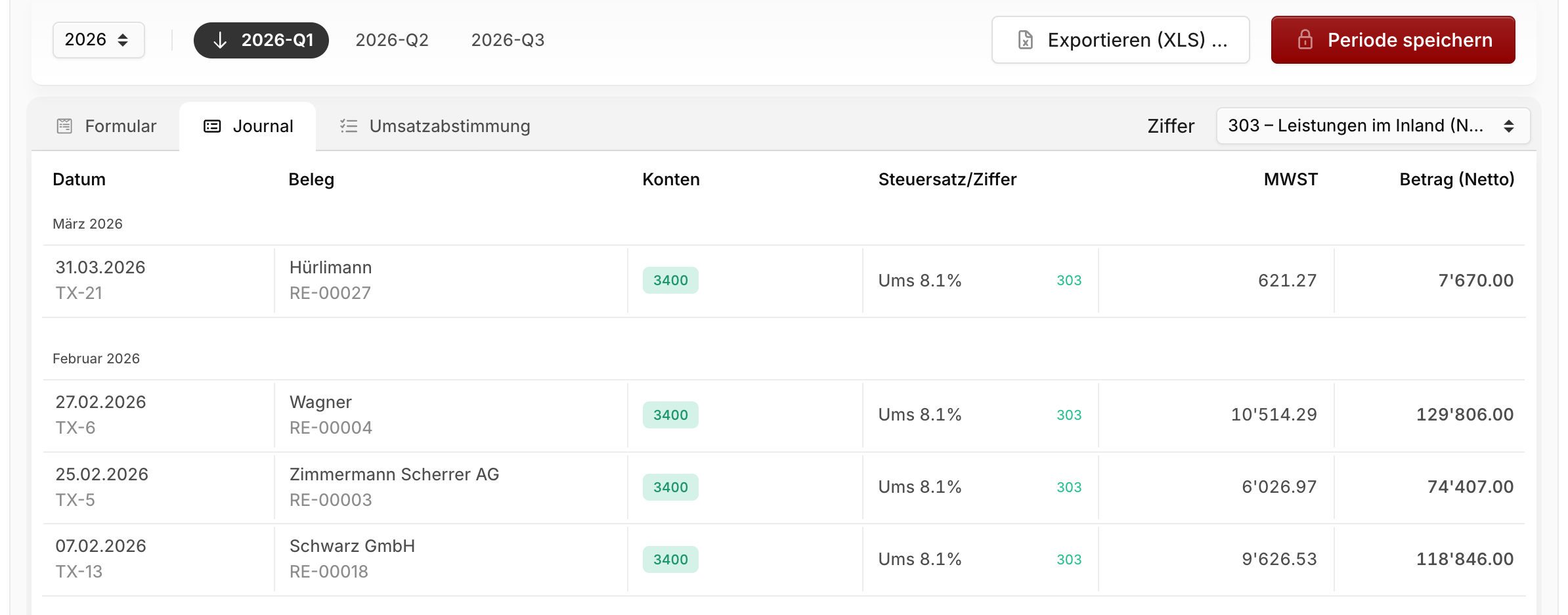Click the Beleg column header
Viewport: 1568px width, 615px height.
click(x=311, y=179)
